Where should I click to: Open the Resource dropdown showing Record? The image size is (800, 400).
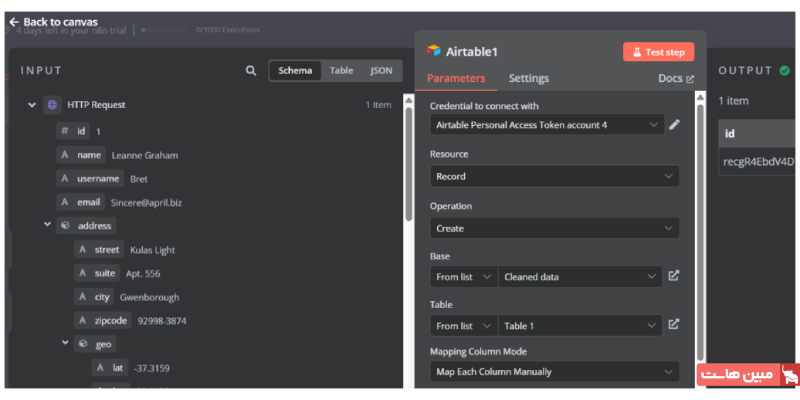554,176
